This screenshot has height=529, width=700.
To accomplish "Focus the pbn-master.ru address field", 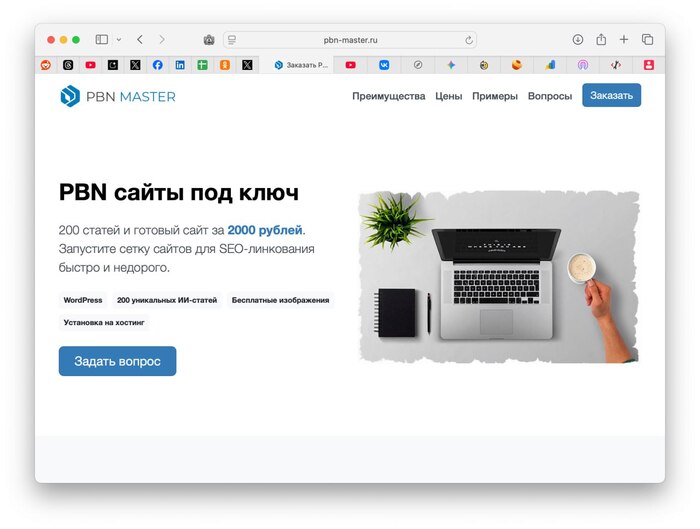I will pos(350,40).
